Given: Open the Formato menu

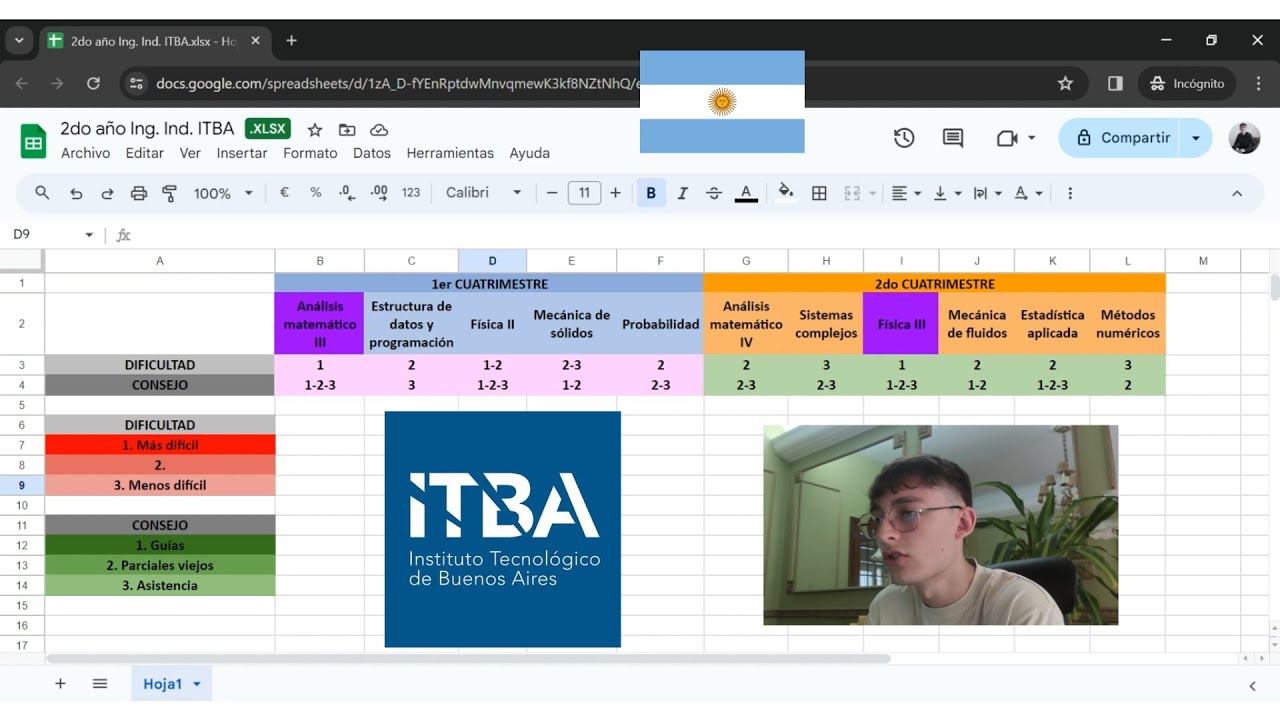Looking at the screenshot, I should [310, 153].
